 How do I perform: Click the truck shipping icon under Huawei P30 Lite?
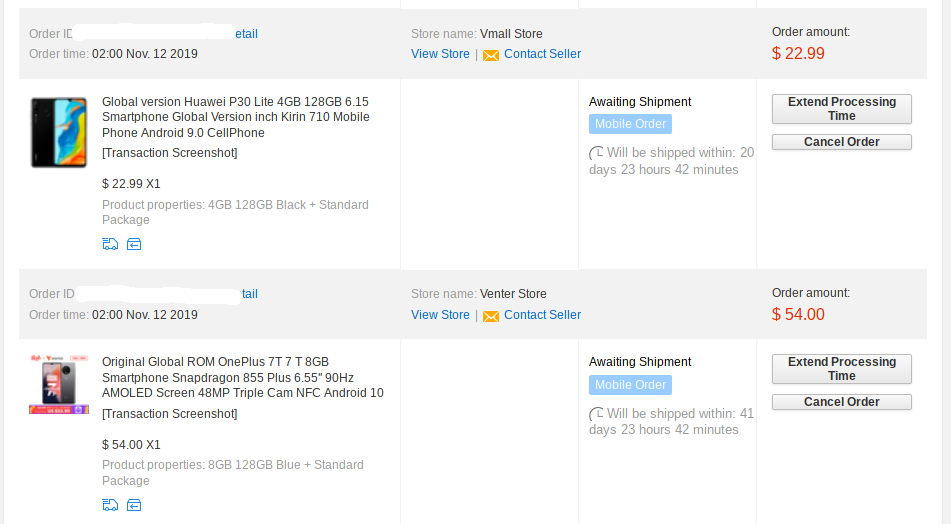(x=110, y=244)
